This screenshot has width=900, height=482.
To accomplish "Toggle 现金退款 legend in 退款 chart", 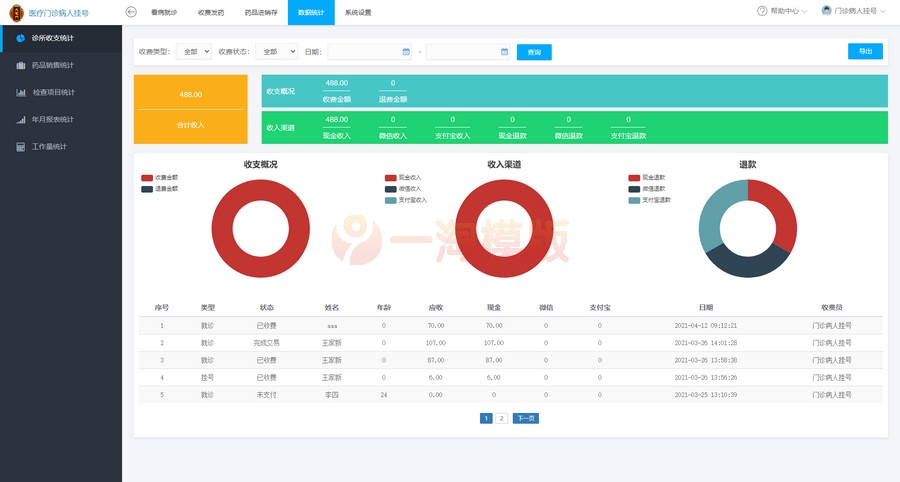I will [647, 178].
